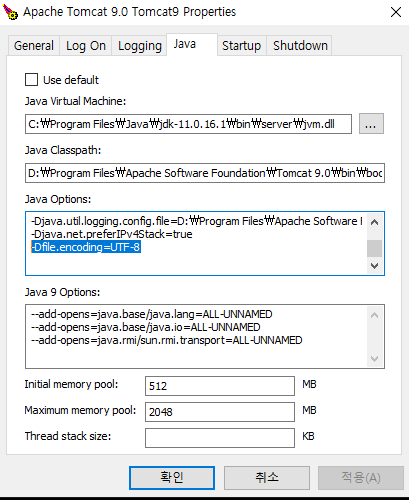
Task: Click the Tomcat feather icon in title bar
Action: coord(10,12)
